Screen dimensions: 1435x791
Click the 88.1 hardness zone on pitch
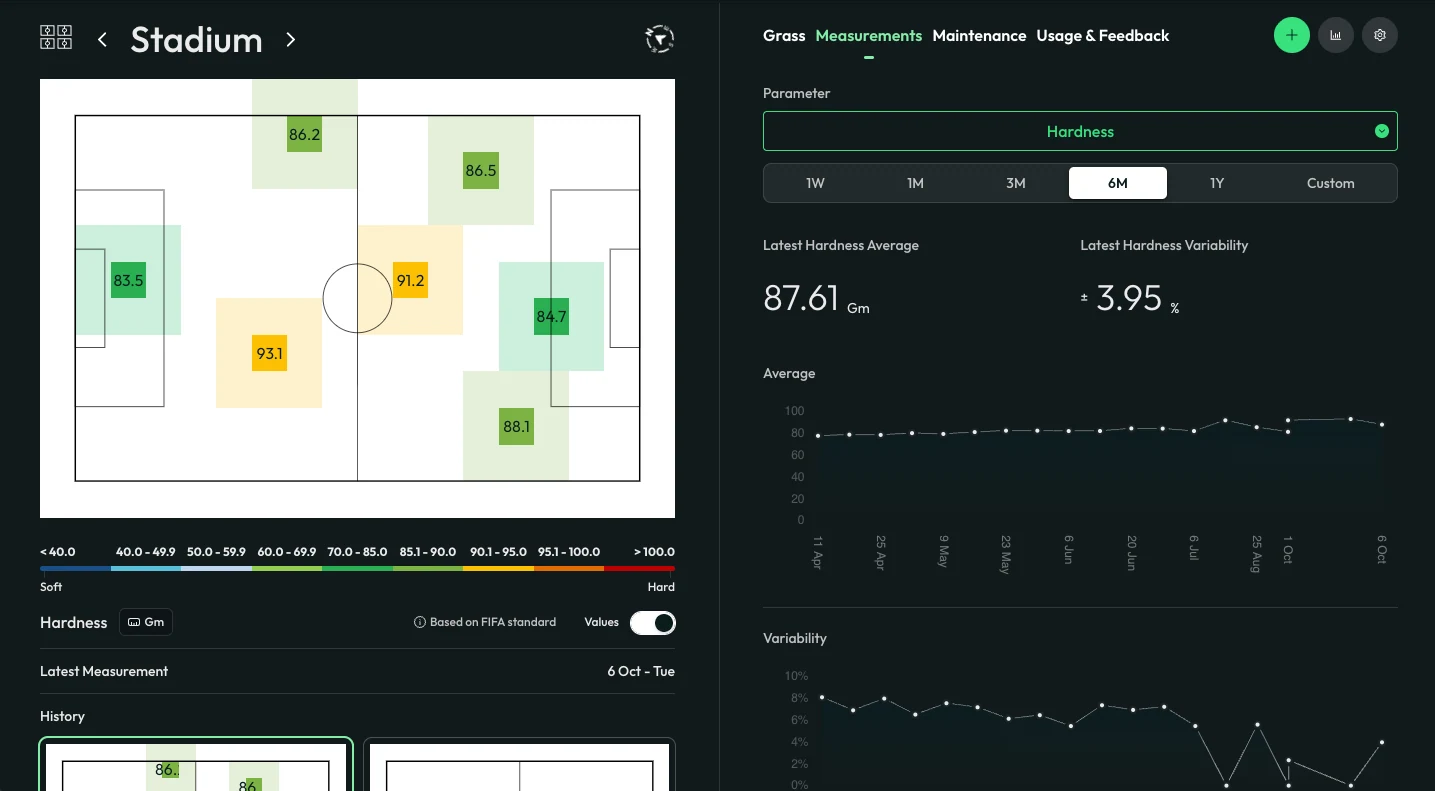516,426
